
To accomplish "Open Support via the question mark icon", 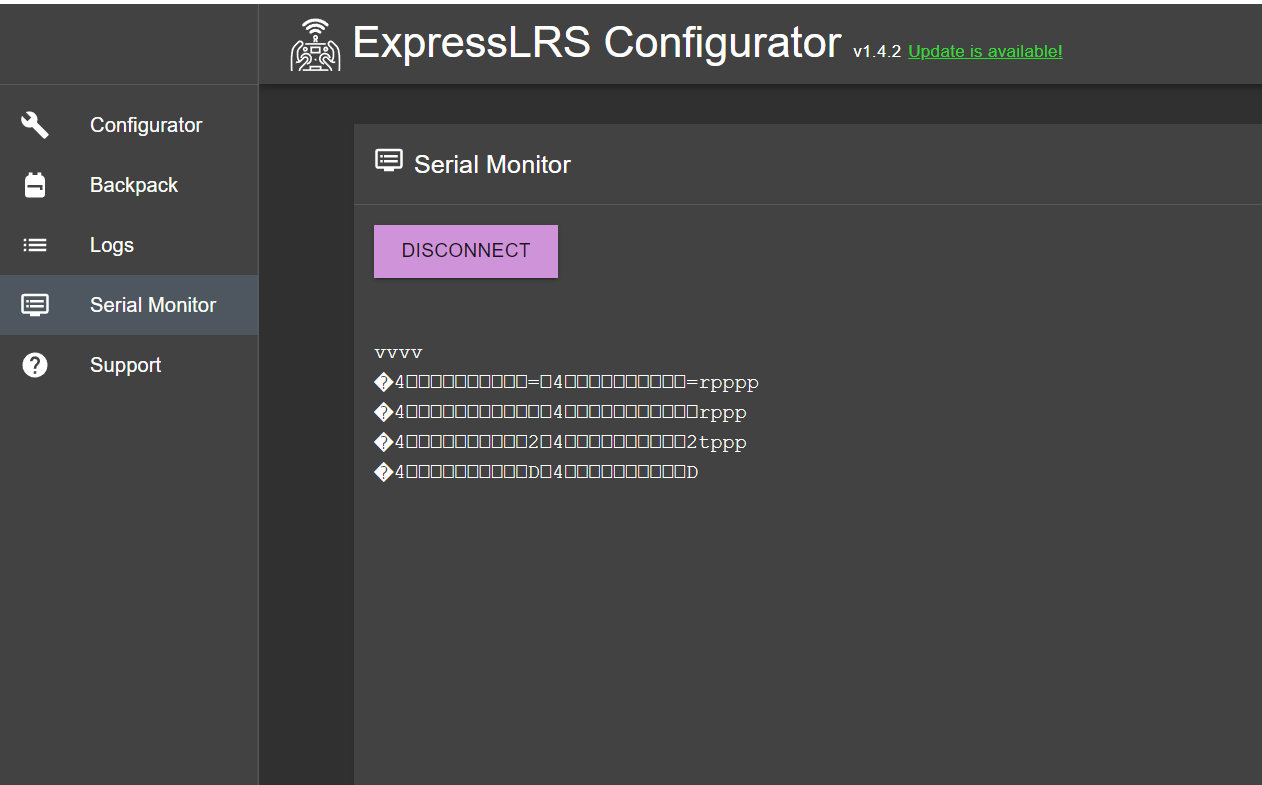I will (x=34, y=364).
